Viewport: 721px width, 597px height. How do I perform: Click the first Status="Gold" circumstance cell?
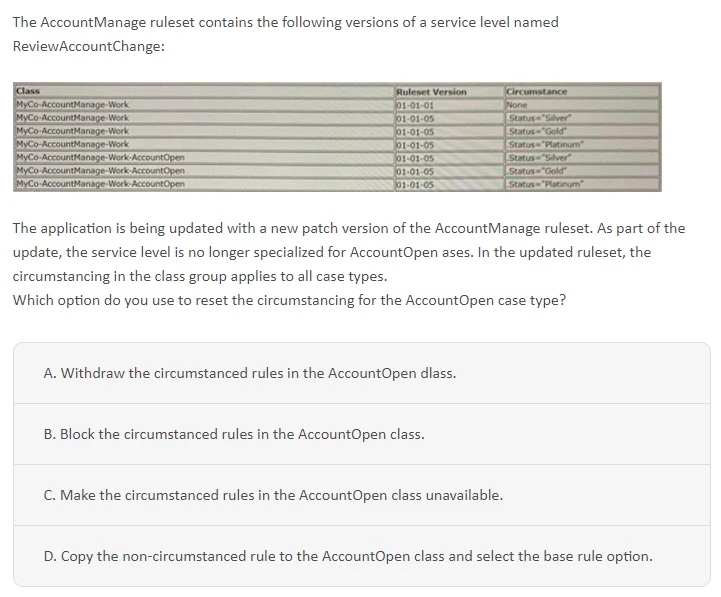pyautogui.click(x=537, y=131)
